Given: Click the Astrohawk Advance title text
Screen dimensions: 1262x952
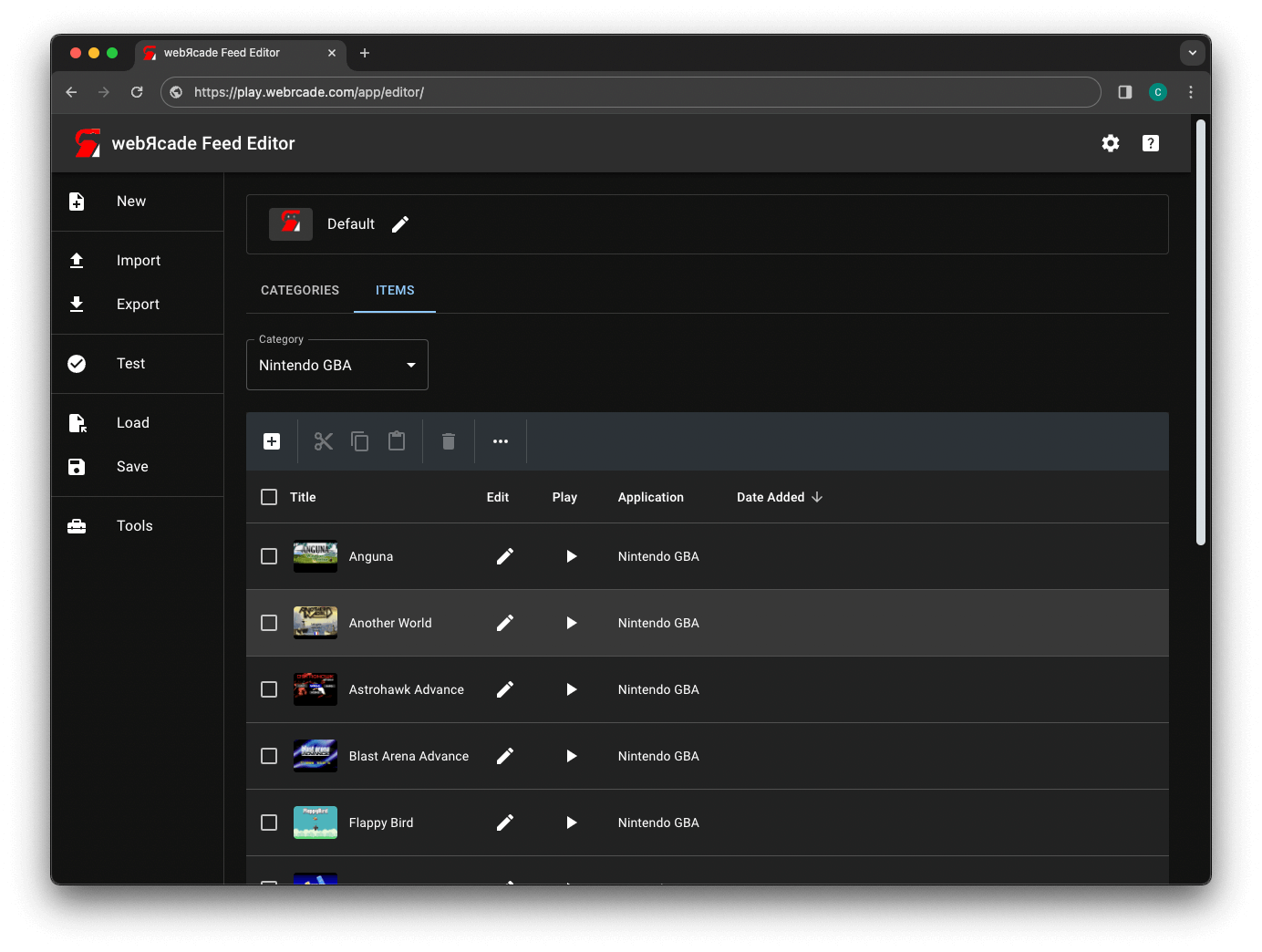Looking at the screenshot, I should click(407, 689).
